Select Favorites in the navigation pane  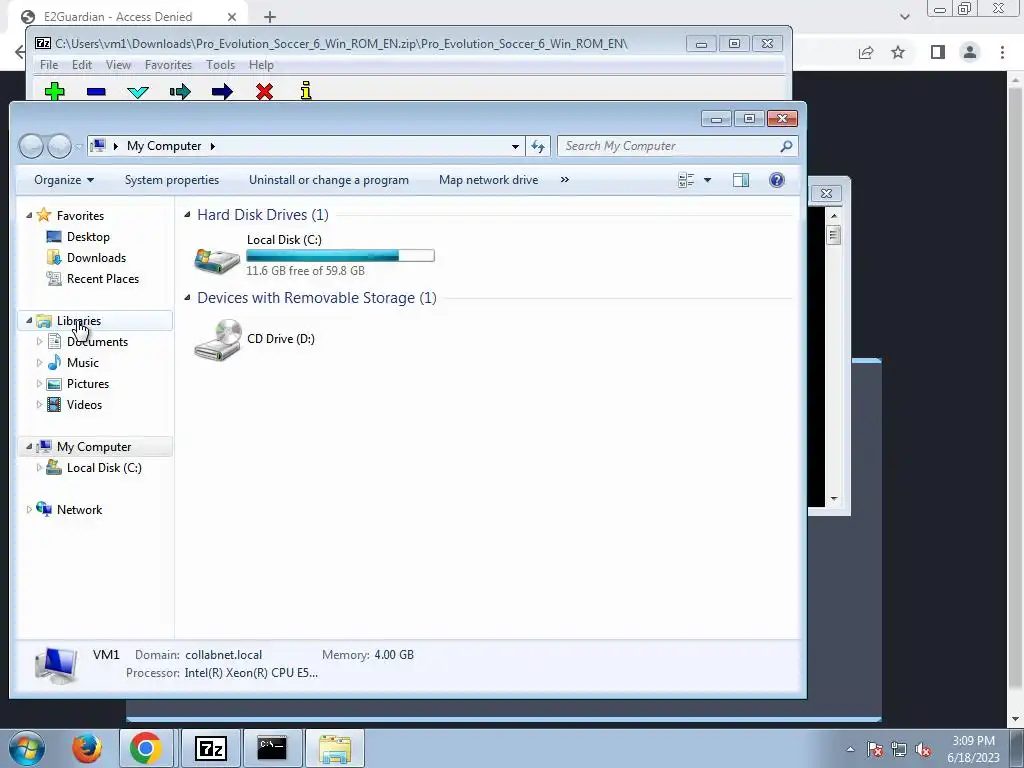pos(80,216)
